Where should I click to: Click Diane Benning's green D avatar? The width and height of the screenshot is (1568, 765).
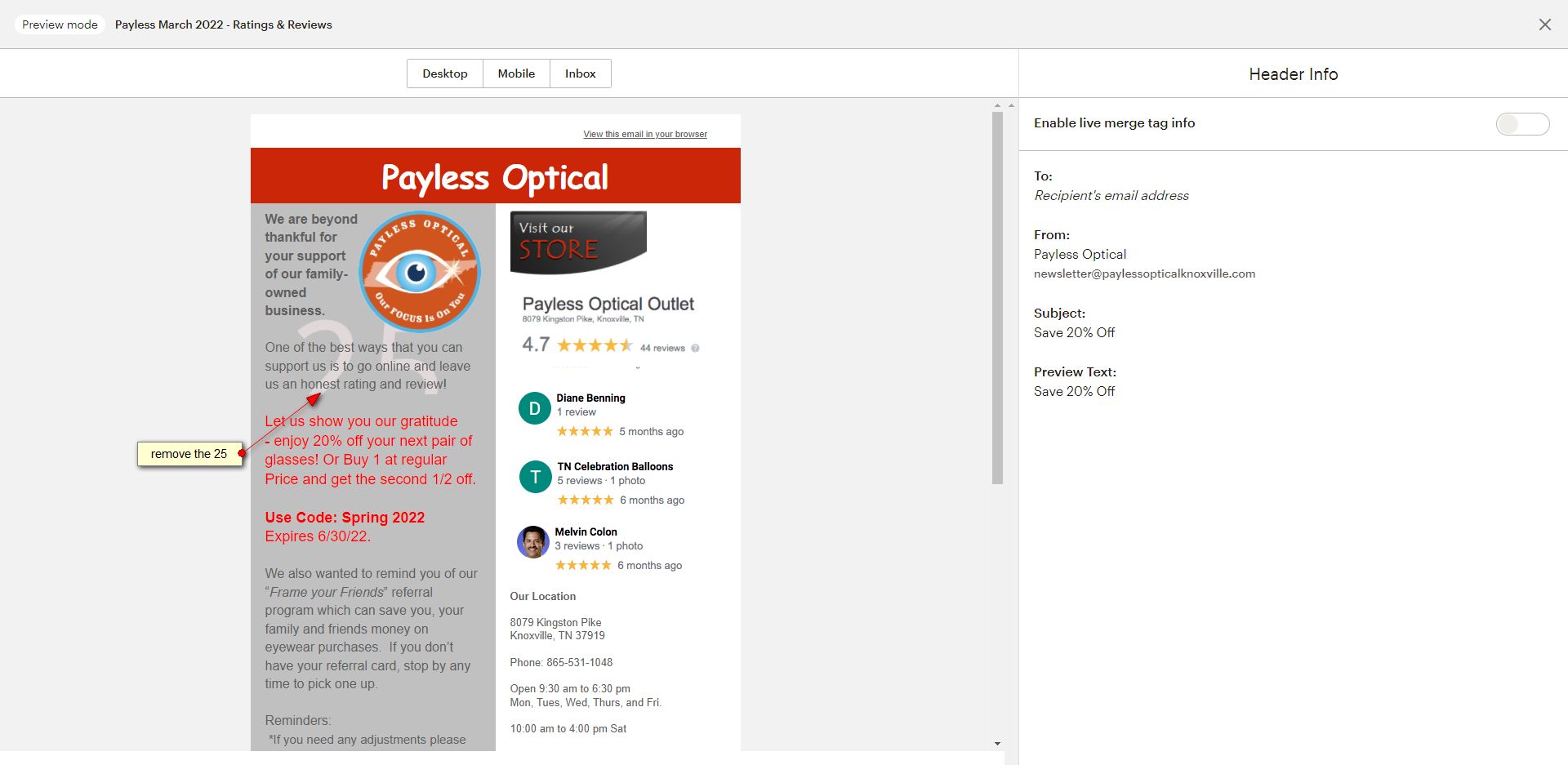coord(535,409)
